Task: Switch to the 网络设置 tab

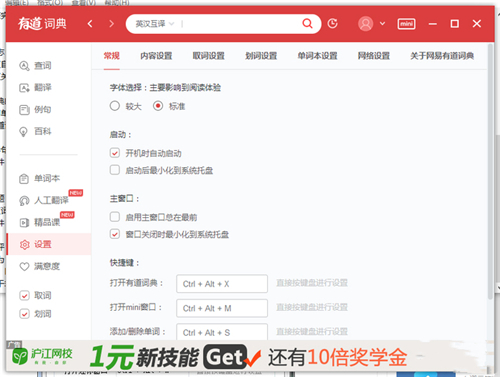Action: [x=374, y=56]
